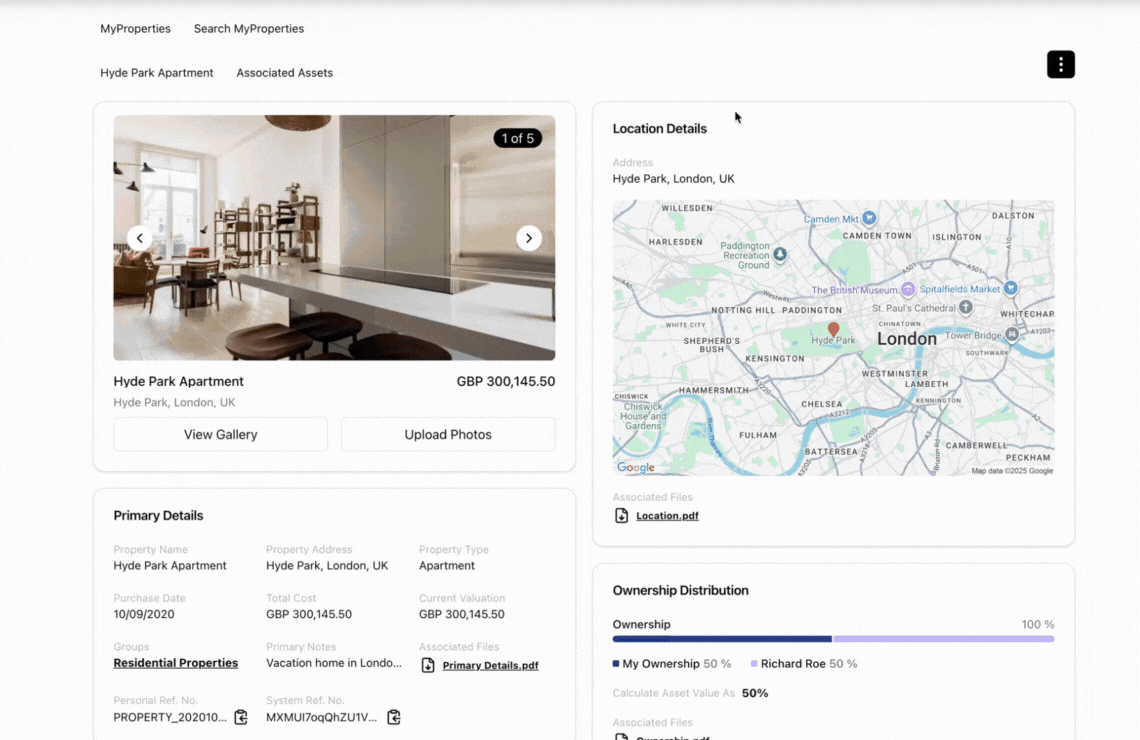Select the Hyde Park Apartment tab
Image resolution: width=1140 pixels, height=740 pixels.
point(157,73)
